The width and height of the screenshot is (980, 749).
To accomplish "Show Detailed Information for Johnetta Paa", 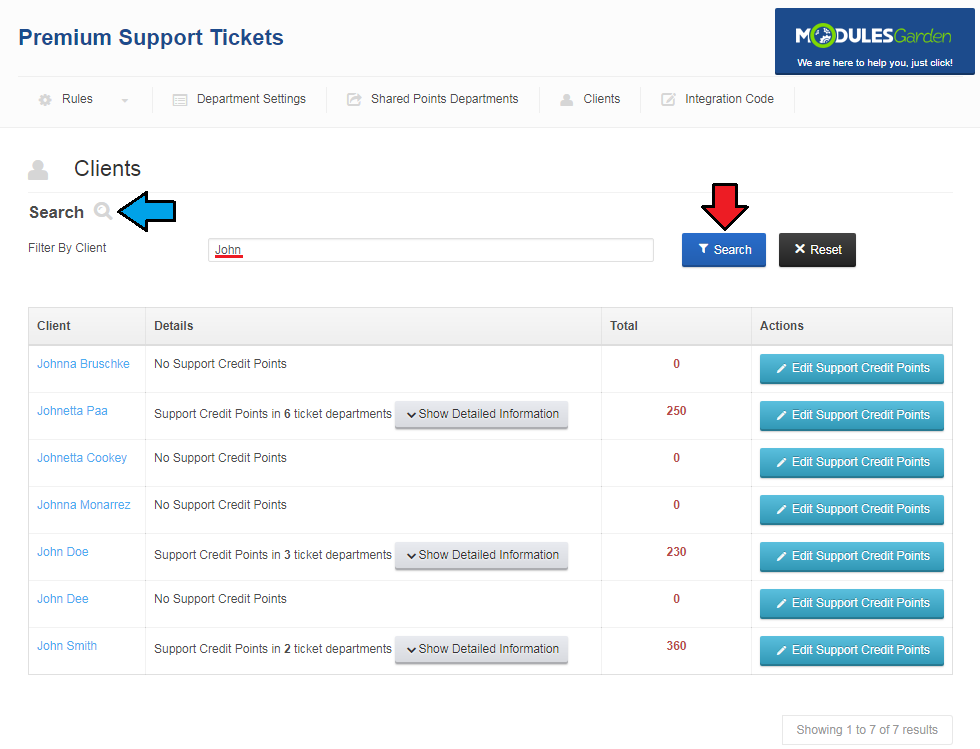I will (481, 415).
